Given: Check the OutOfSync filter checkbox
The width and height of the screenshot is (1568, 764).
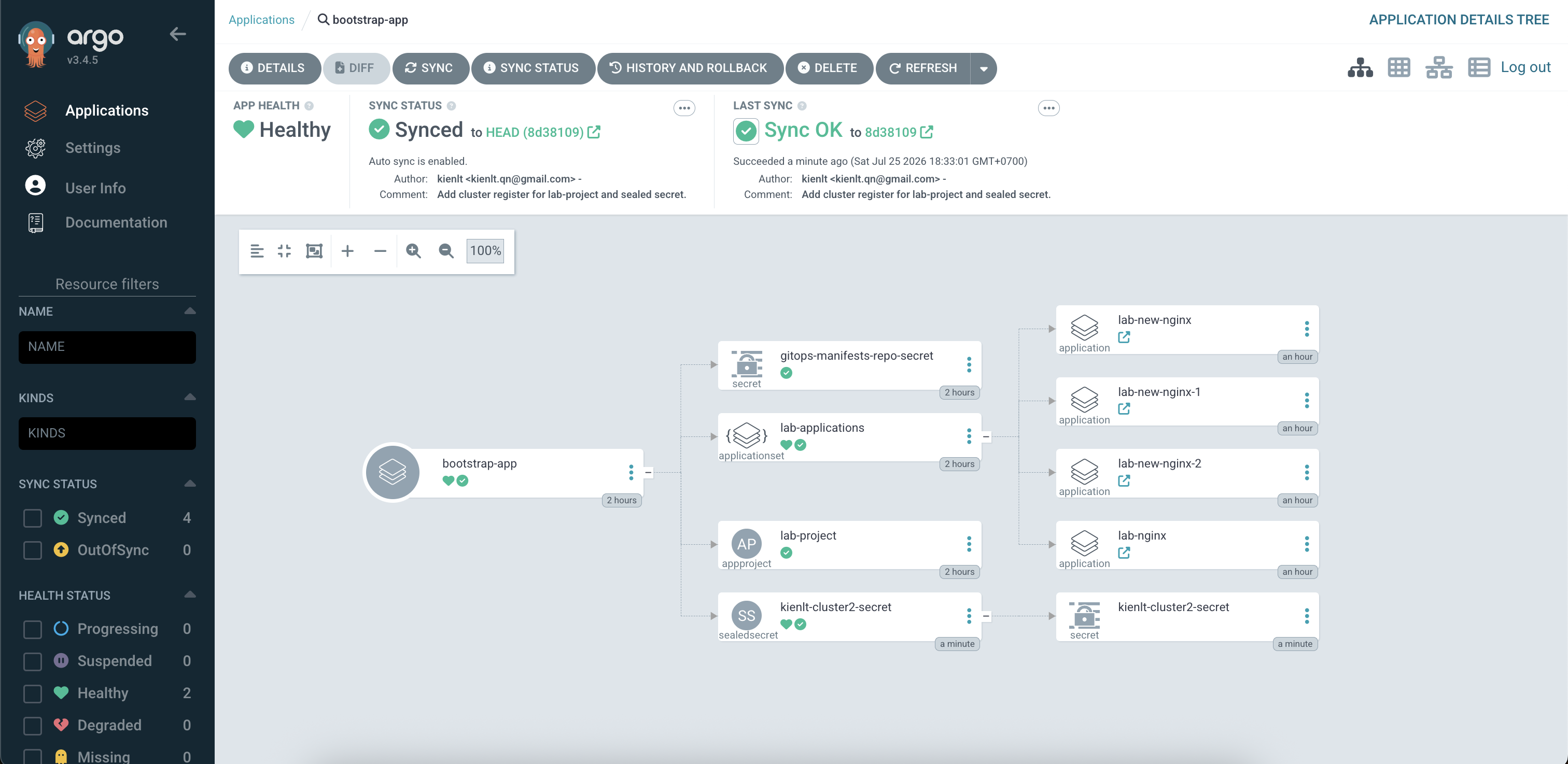Looking at the screenshot, I should 32,550.
